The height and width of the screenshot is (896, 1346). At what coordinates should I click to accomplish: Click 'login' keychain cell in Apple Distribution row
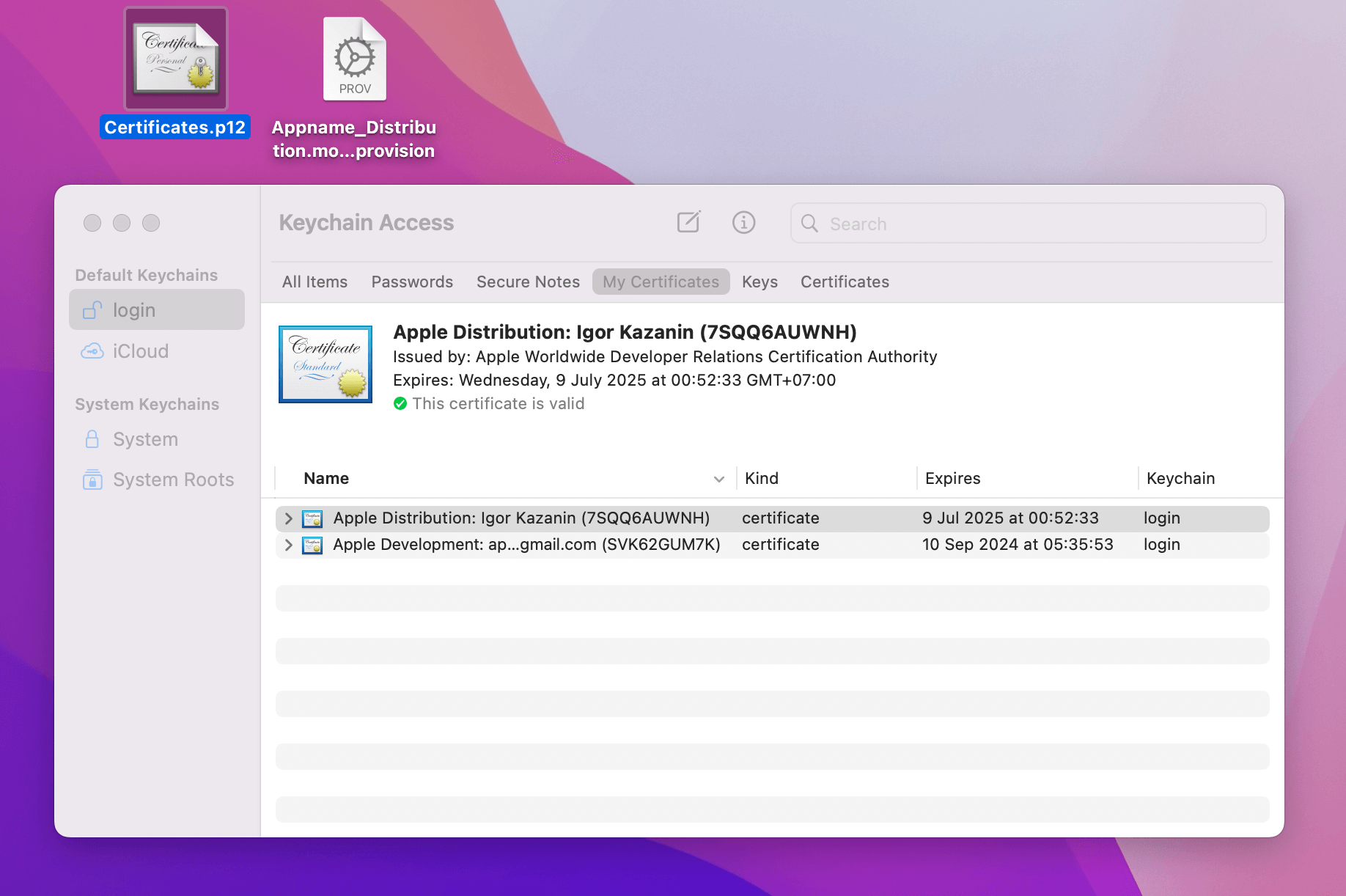point(1161,518)
